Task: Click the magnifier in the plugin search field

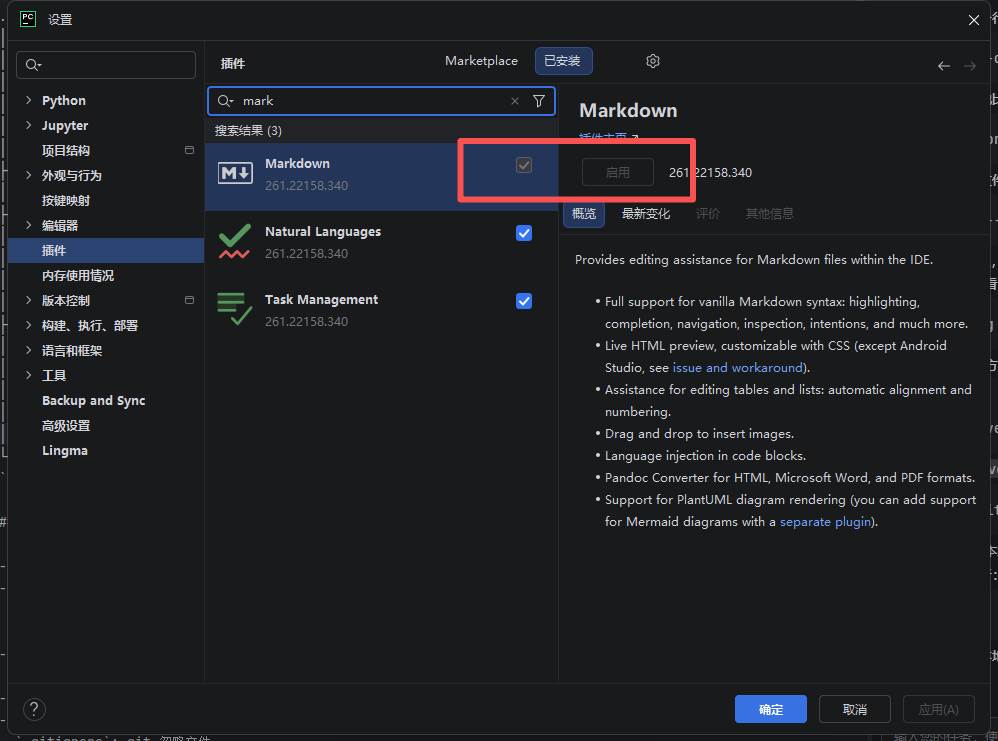Action: [225, 101]
